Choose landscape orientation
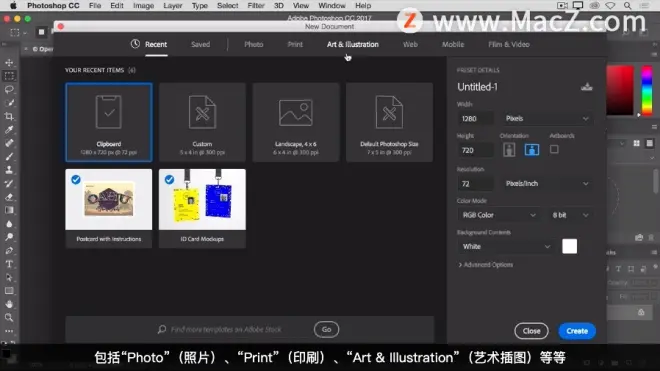The height and width of the screenshot is (371, 660). coord(532,149)
